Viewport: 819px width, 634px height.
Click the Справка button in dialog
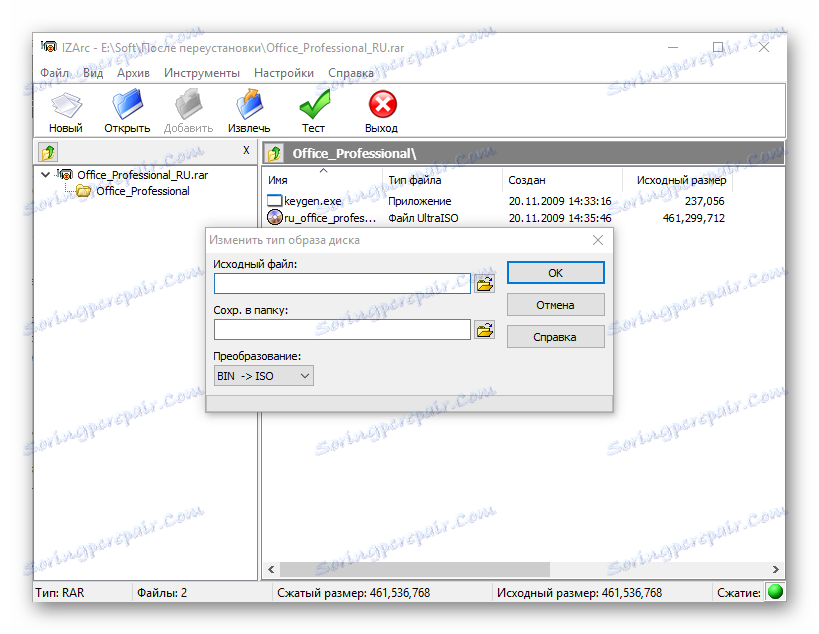point(555,337)
